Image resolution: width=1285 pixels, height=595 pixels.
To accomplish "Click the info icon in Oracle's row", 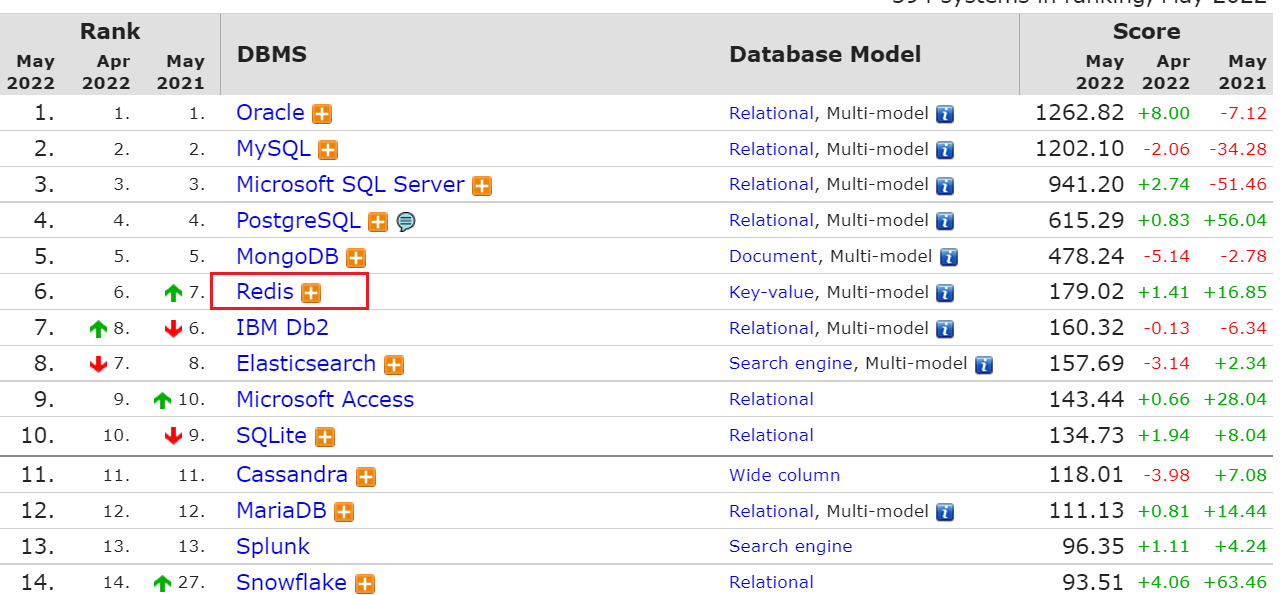I will pyautogui.click(x=945, y=114).
